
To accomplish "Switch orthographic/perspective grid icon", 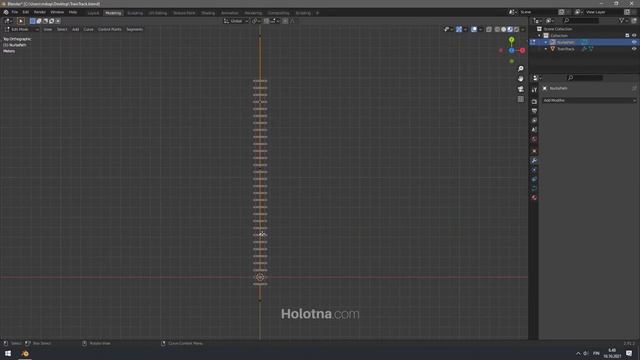I will (520, 99).
